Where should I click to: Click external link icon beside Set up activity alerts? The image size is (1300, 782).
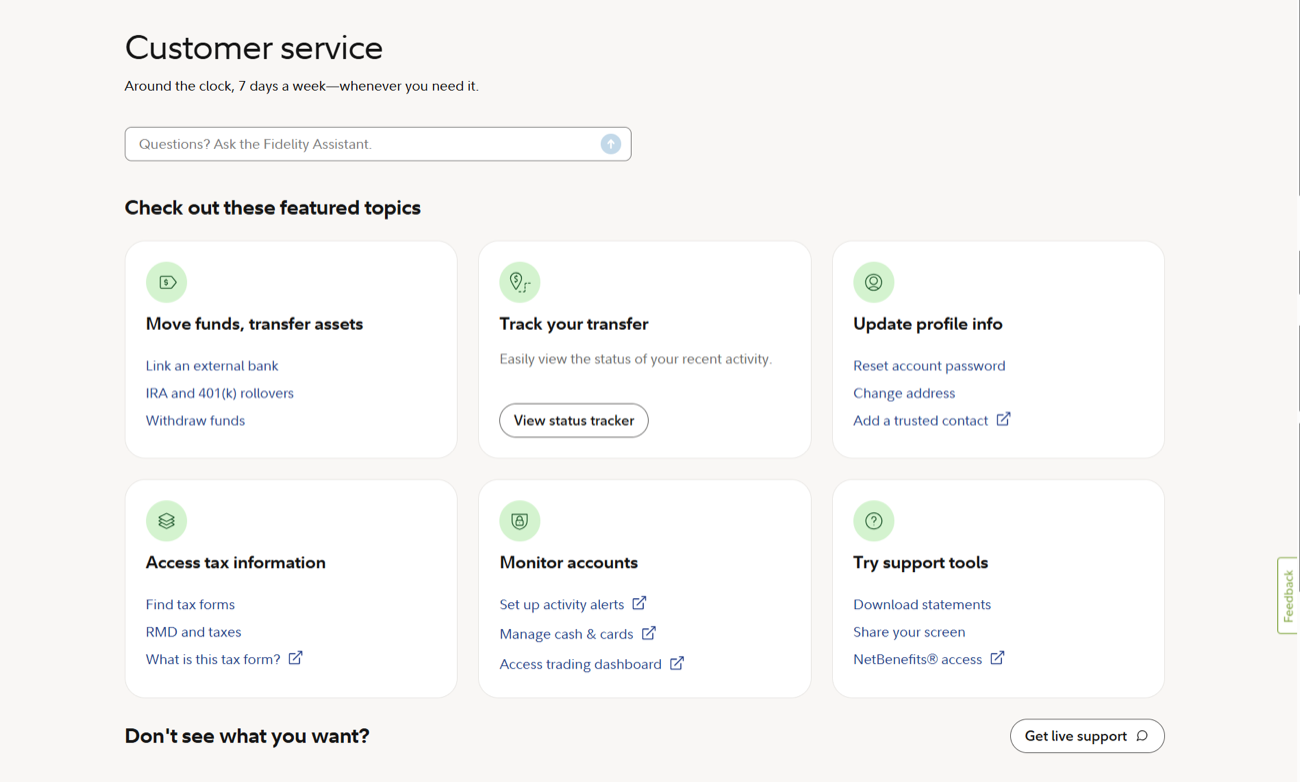click(639, 603)
